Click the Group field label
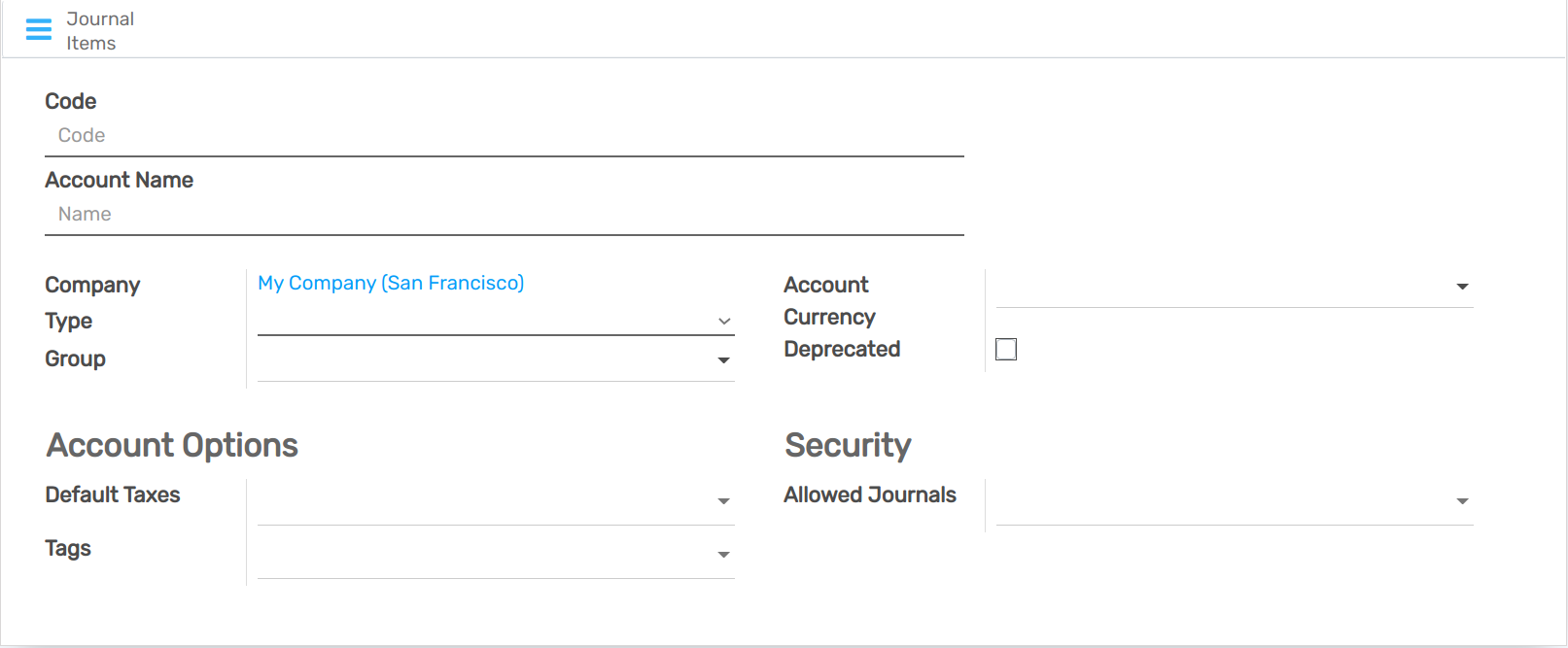The height and width of the screenshot is (648, 1568). 75,358
